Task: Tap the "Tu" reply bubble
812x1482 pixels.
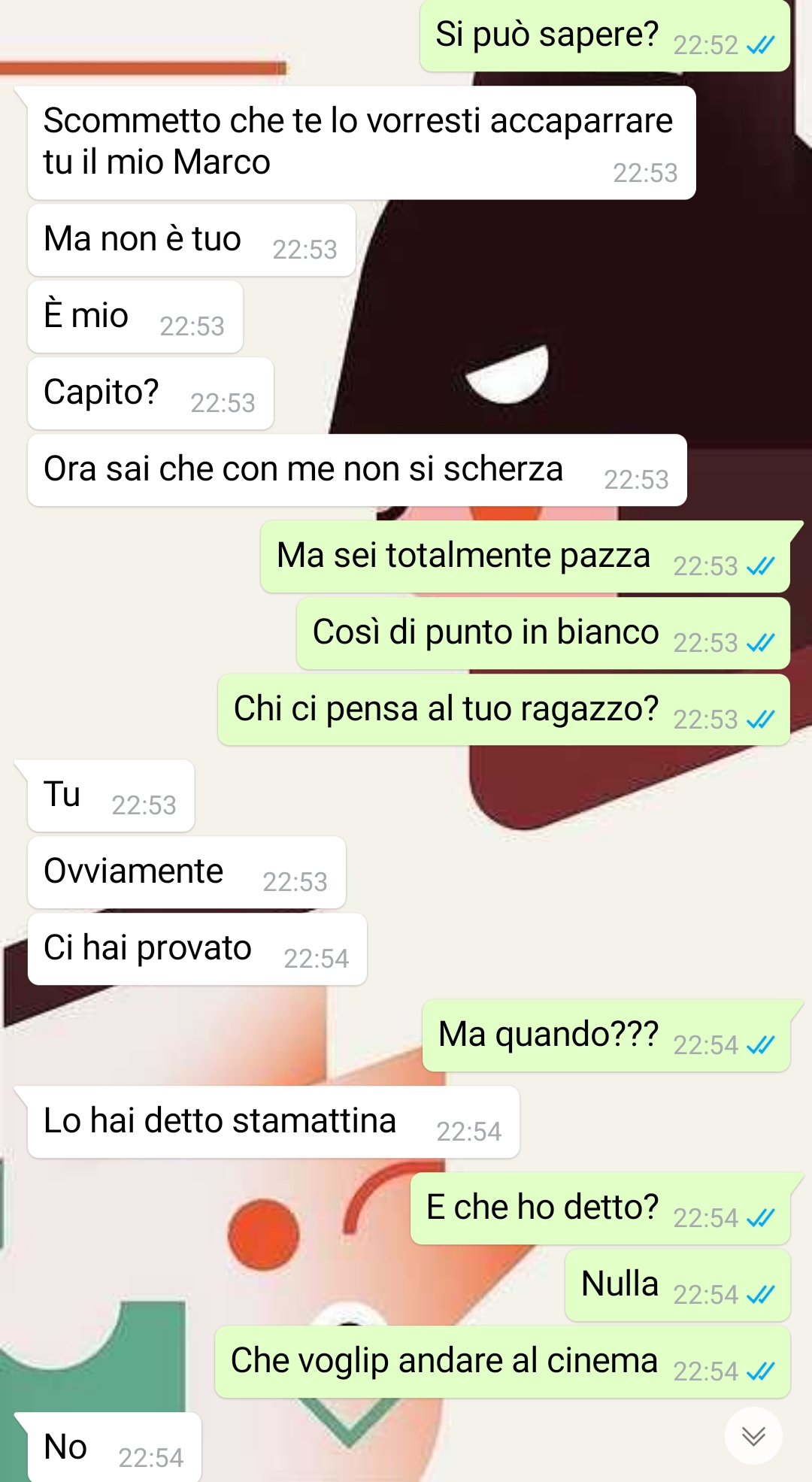Action: [111, 796]
